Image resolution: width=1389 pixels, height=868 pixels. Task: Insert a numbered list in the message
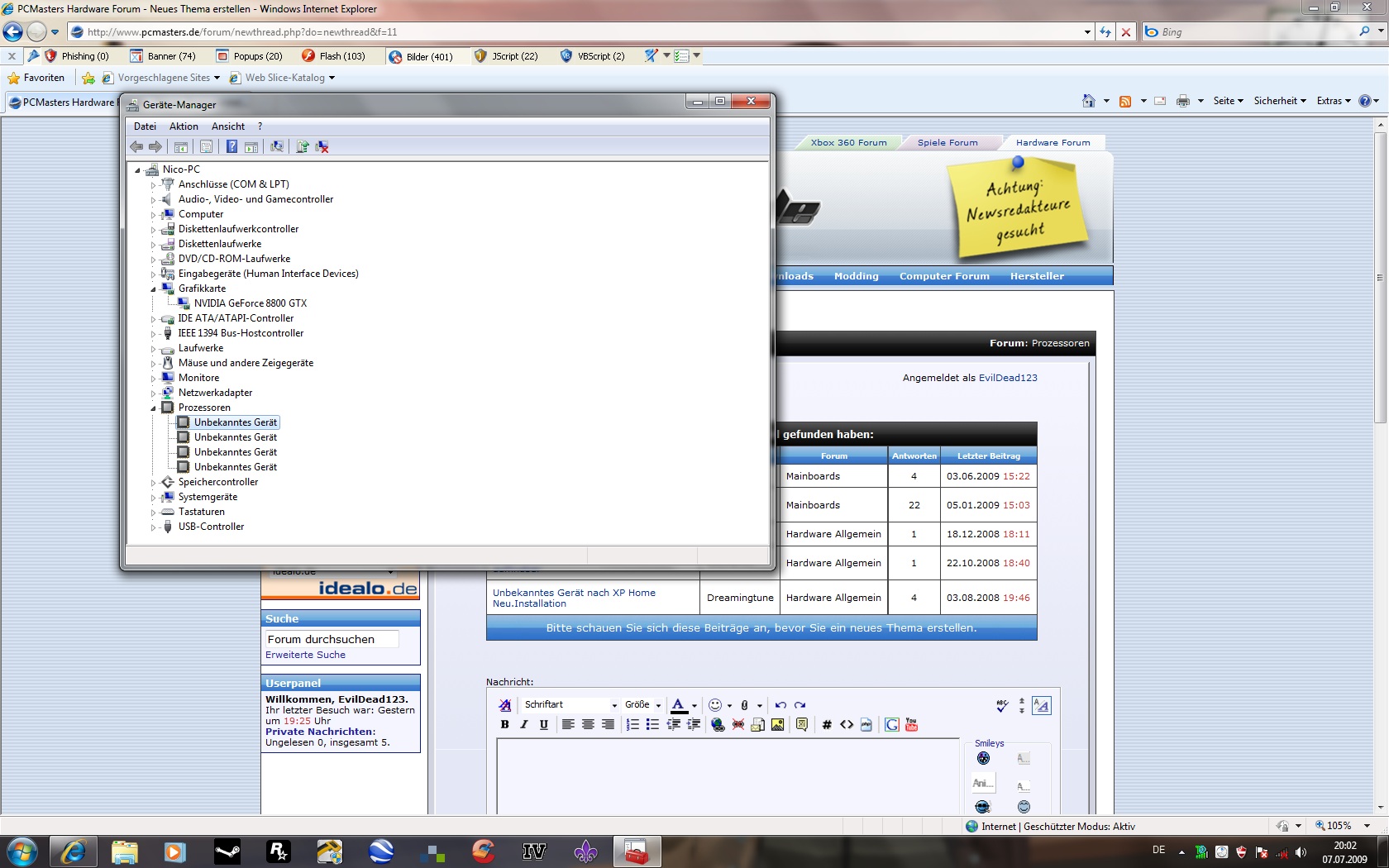pyautogui.click(x=632, y=724)
